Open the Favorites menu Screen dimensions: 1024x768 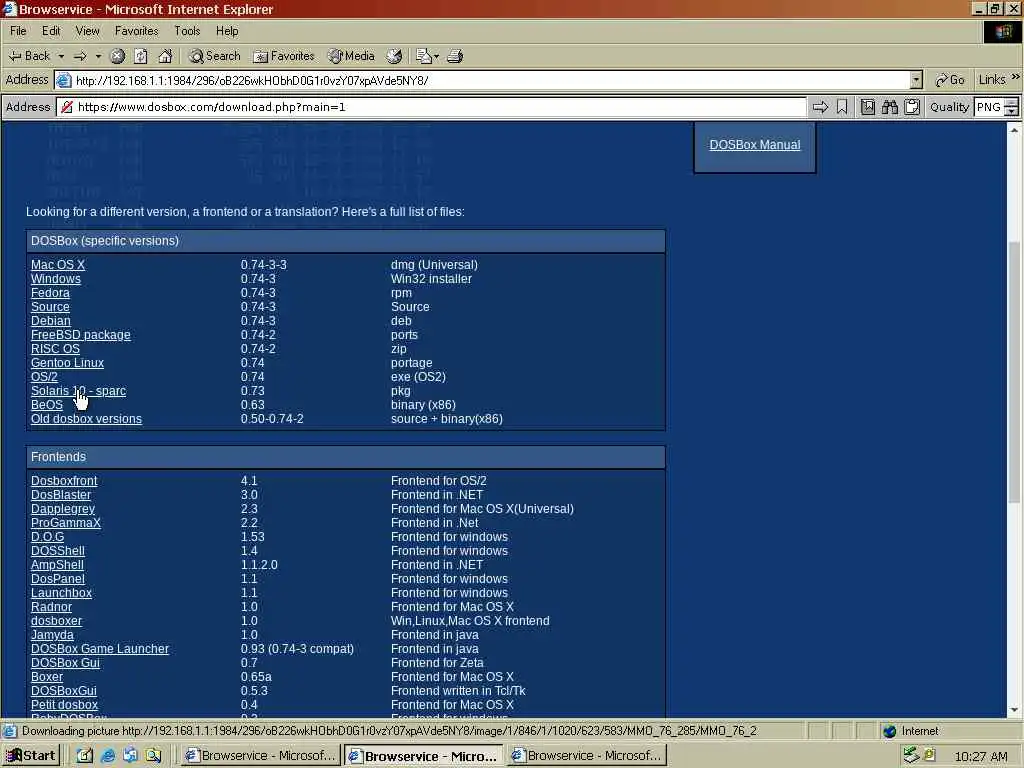[x=136, y=31]
